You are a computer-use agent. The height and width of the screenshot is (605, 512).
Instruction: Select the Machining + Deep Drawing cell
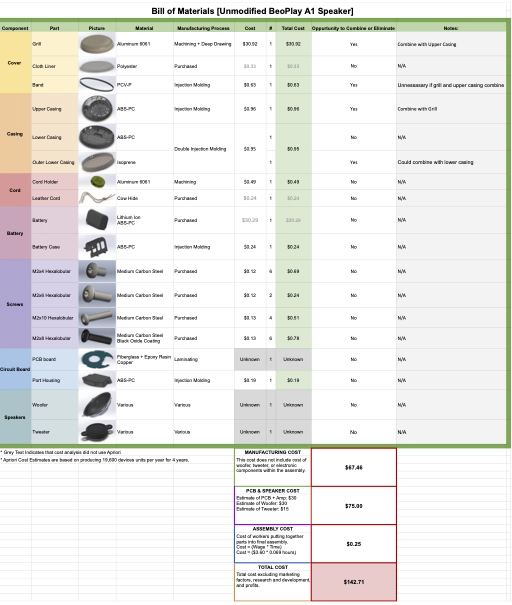coord(203,44)
